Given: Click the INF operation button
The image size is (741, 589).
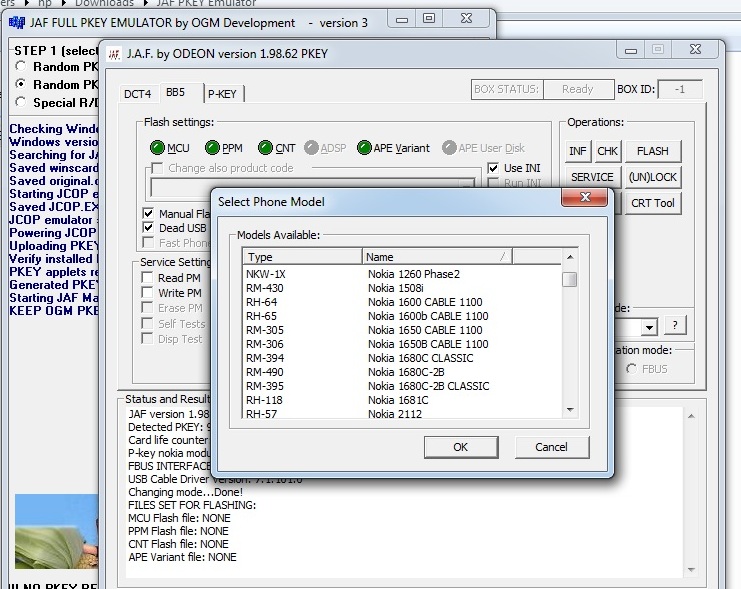Looking at the screenshot, I should tap(578, 151).
